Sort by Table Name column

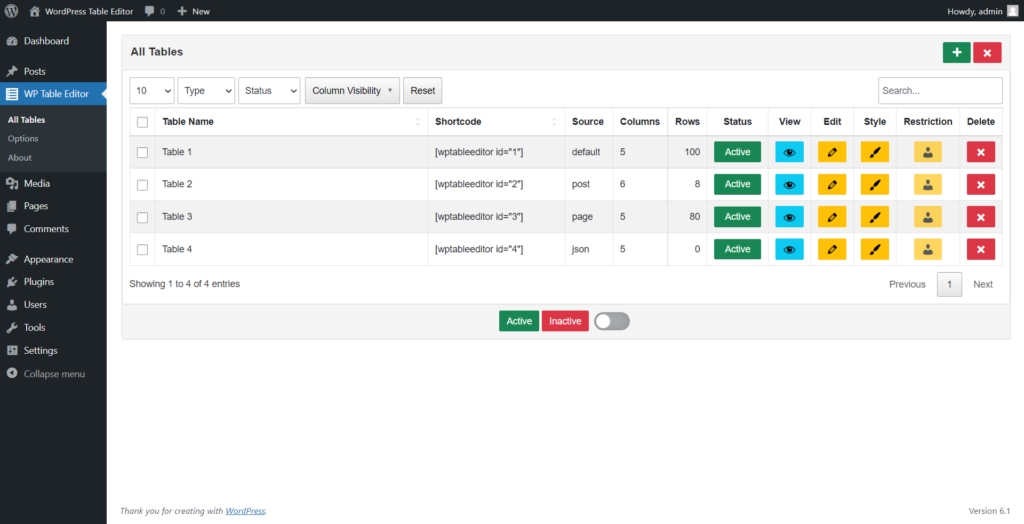tap(291, 122)
